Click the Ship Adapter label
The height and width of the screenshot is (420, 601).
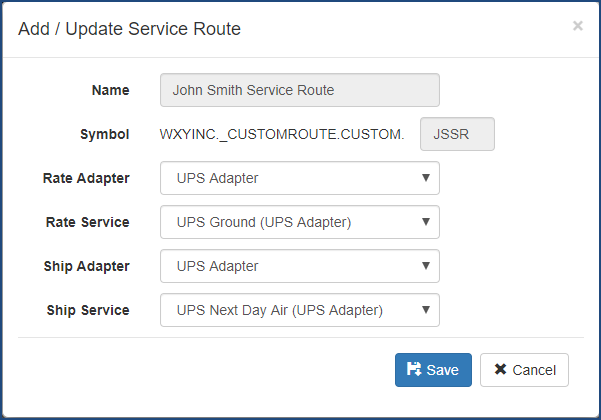(x=87, y=266)
